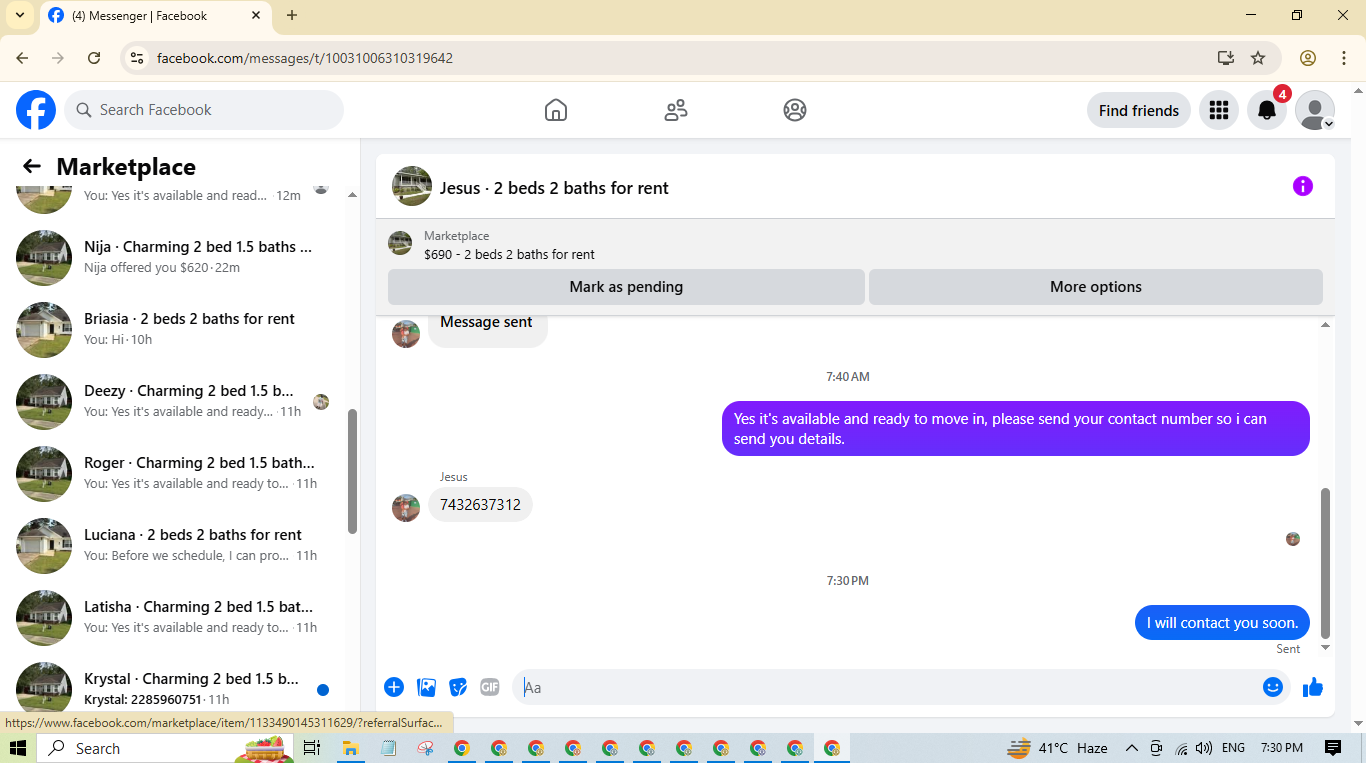Click the install app icon in address bar
This screenshot has height=763, width=1366.
click(x=1226, y=58)
